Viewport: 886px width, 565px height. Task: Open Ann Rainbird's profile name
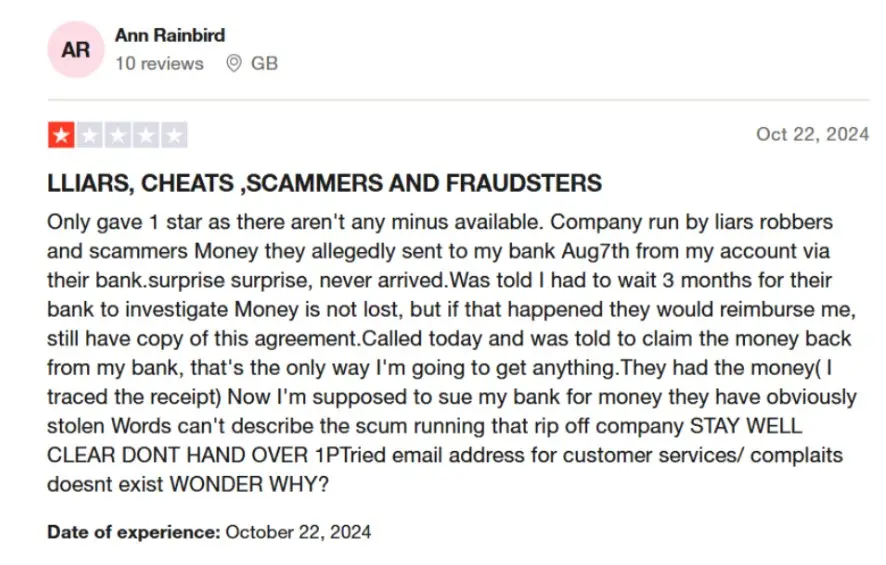170,35
